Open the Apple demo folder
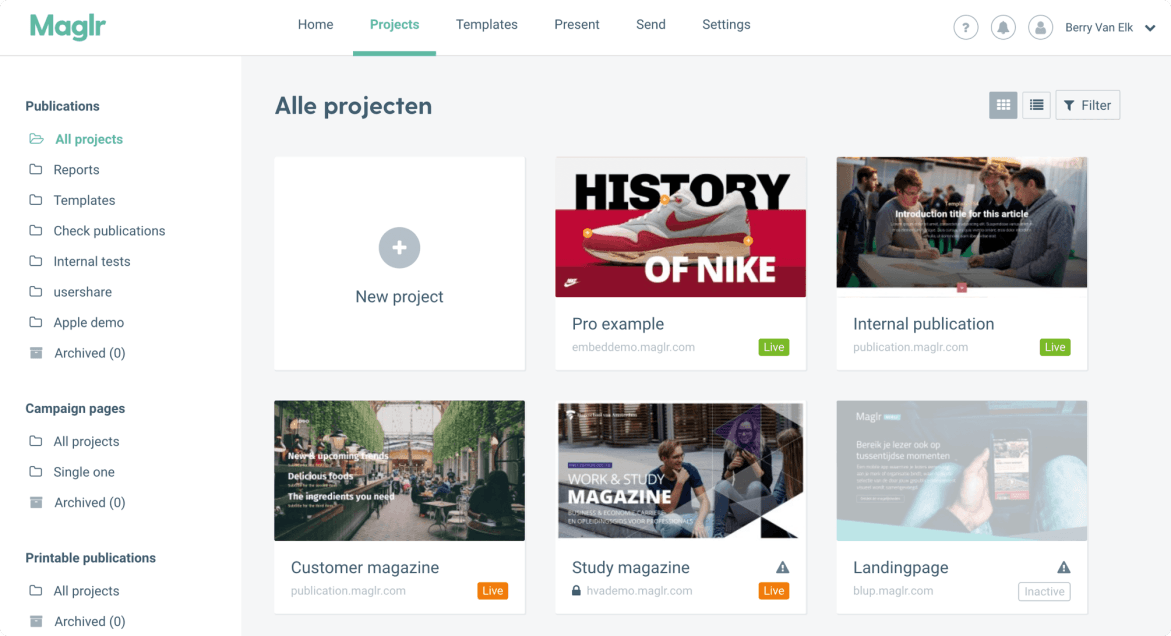The image size is (1171, 636). [89, 322]
